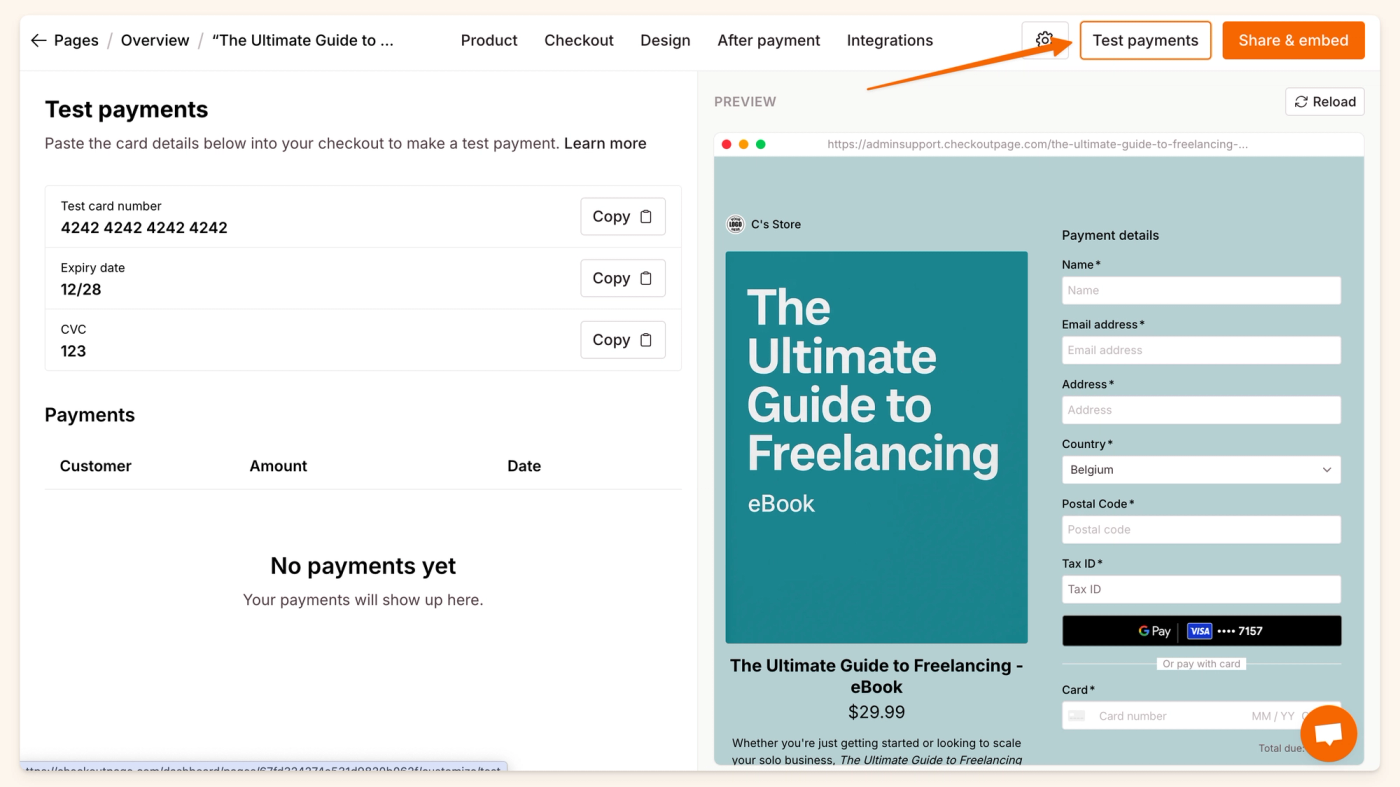The height and width of the screenshot is (787, 1400).
Task: Open the Country dropdown showing Belgium
Action: tap(1201, 470)
